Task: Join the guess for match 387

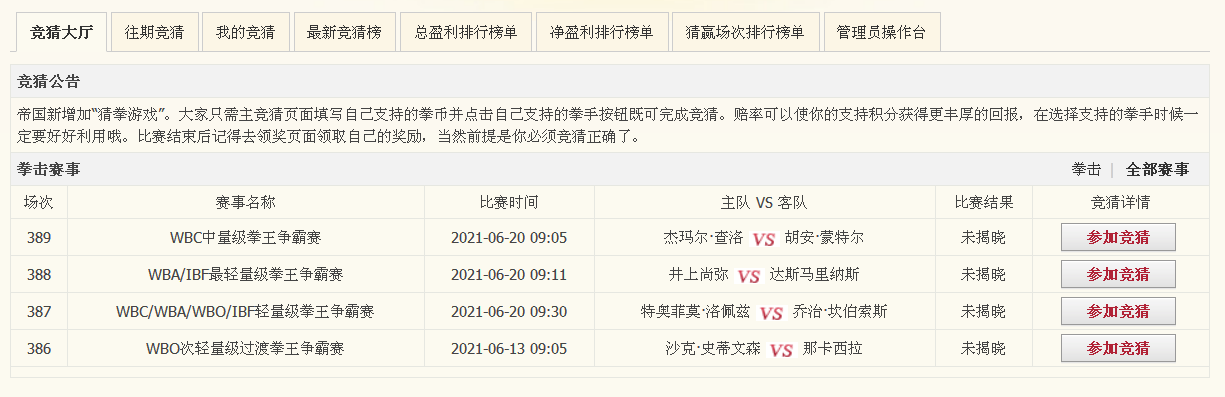Action: click(1118, 311)
